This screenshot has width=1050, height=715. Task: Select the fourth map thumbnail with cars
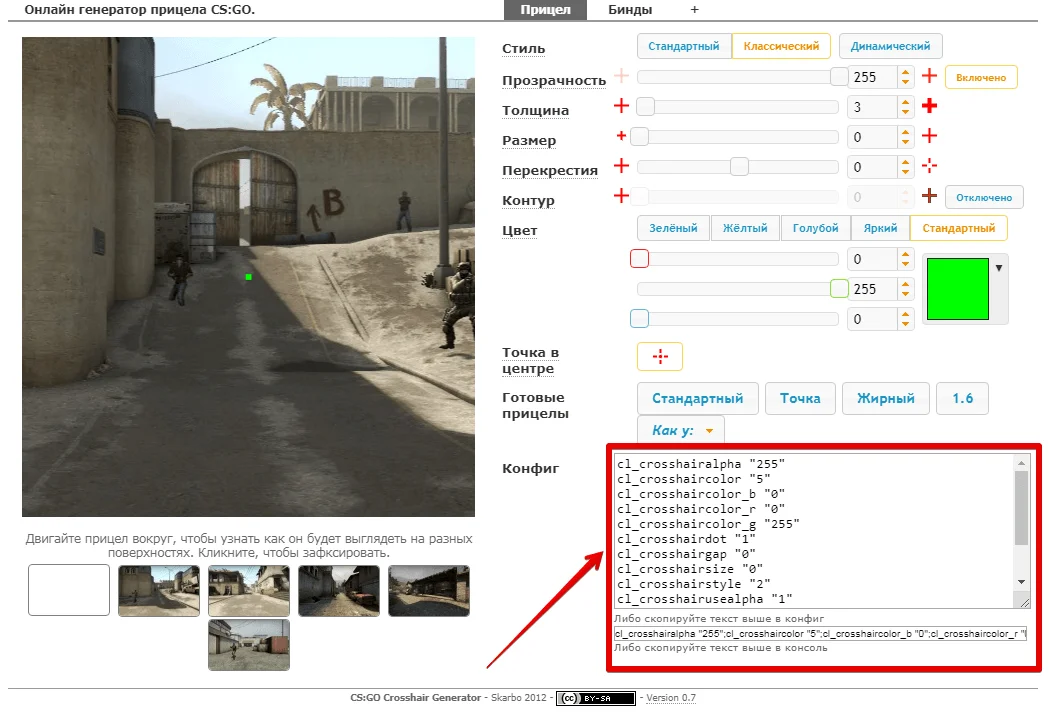pos(339,590)
